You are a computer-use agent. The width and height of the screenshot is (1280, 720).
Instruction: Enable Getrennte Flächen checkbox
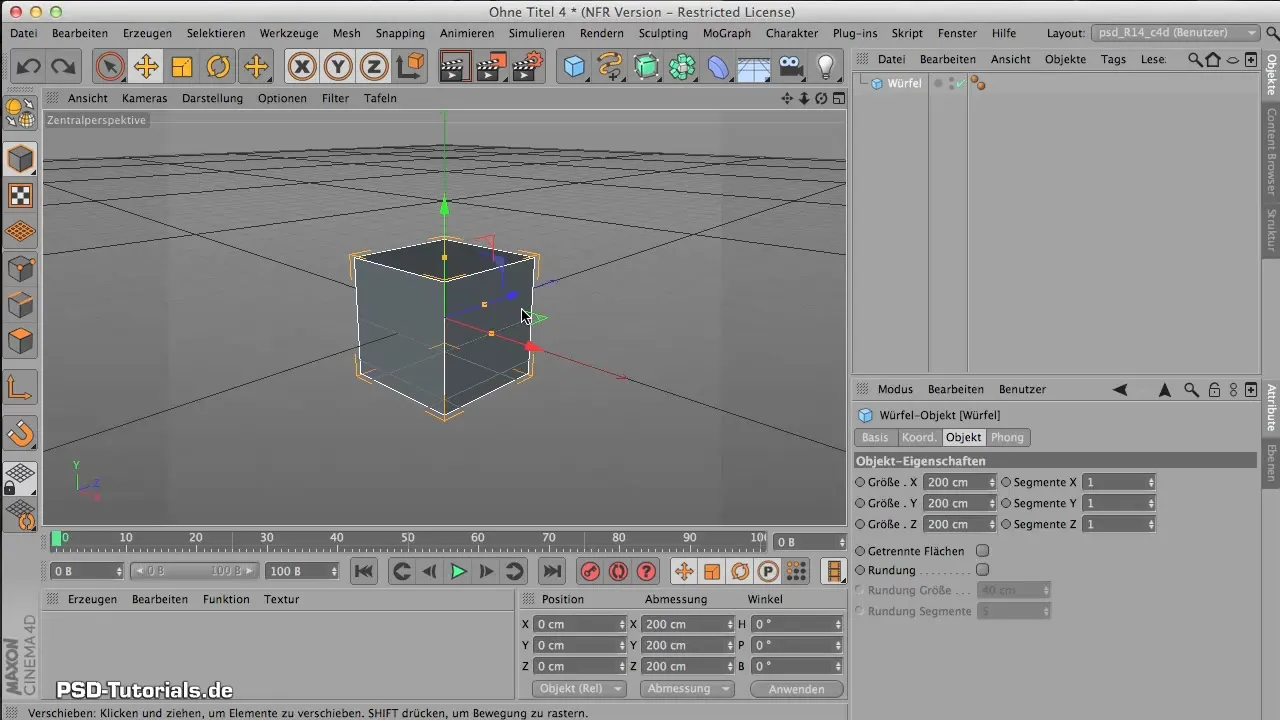pos(982,551)
